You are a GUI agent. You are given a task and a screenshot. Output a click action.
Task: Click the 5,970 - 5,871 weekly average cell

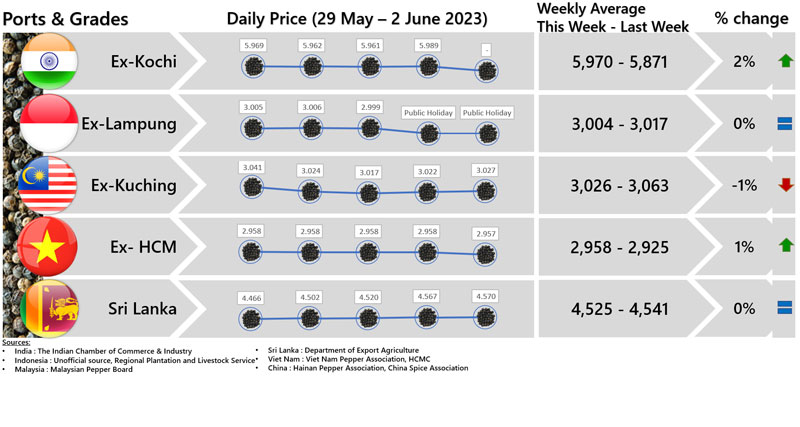coord(615,62)
